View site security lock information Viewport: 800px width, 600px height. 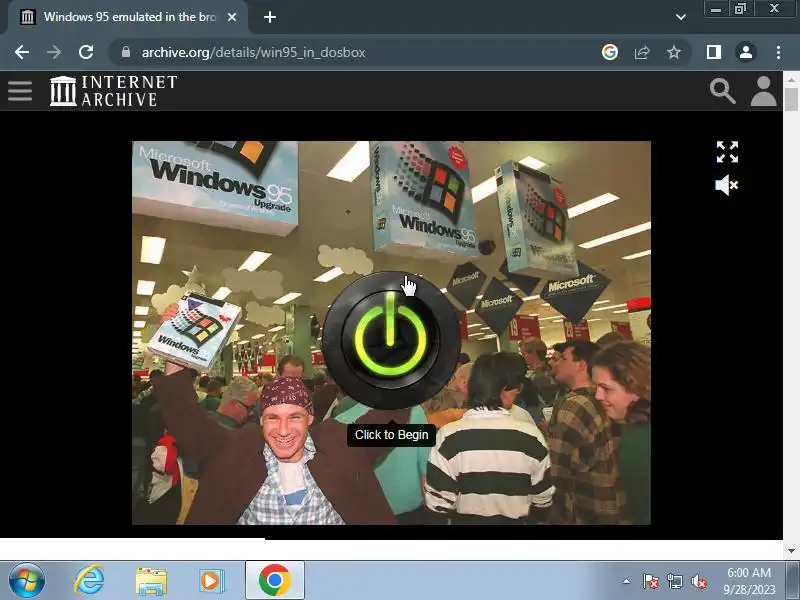point(126,52)
